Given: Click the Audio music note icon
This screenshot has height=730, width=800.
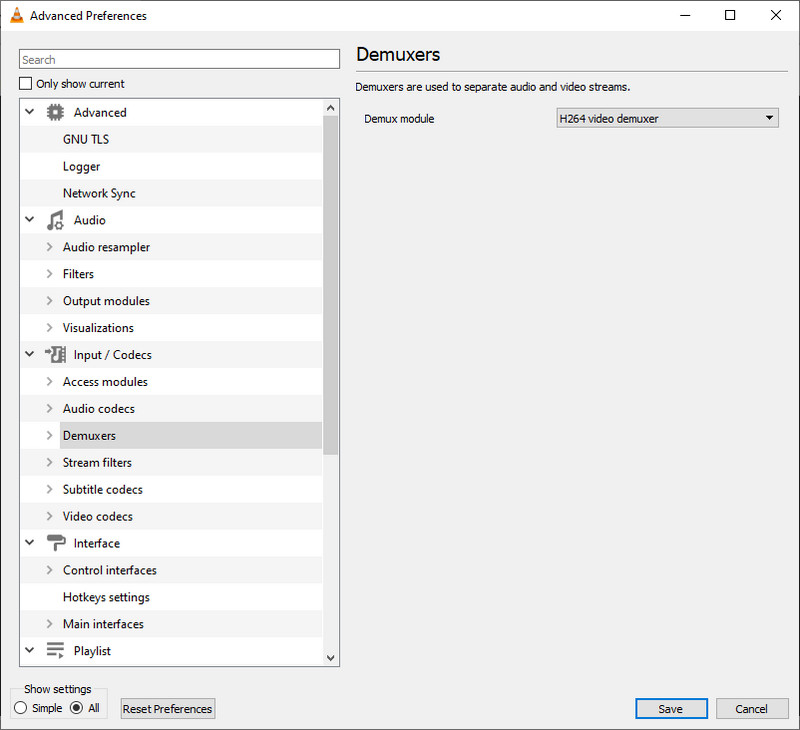Looking at the screenshot, I should click(x=55, y=220).
